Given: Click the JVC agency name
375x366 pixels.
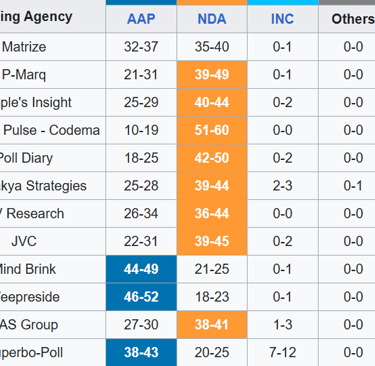Looking at the screenshot, I should tap(24, 241).
